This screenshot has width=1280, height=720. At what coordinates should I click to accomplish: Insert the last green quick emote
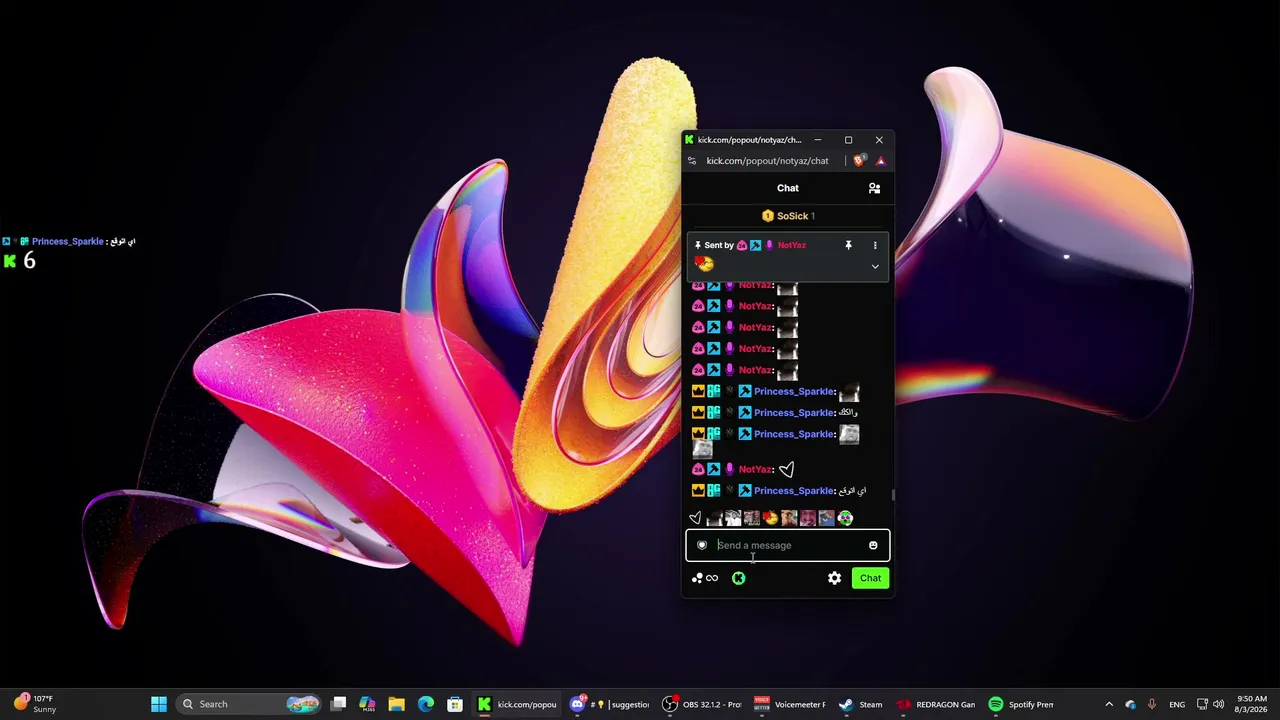(x=845, y=518)
